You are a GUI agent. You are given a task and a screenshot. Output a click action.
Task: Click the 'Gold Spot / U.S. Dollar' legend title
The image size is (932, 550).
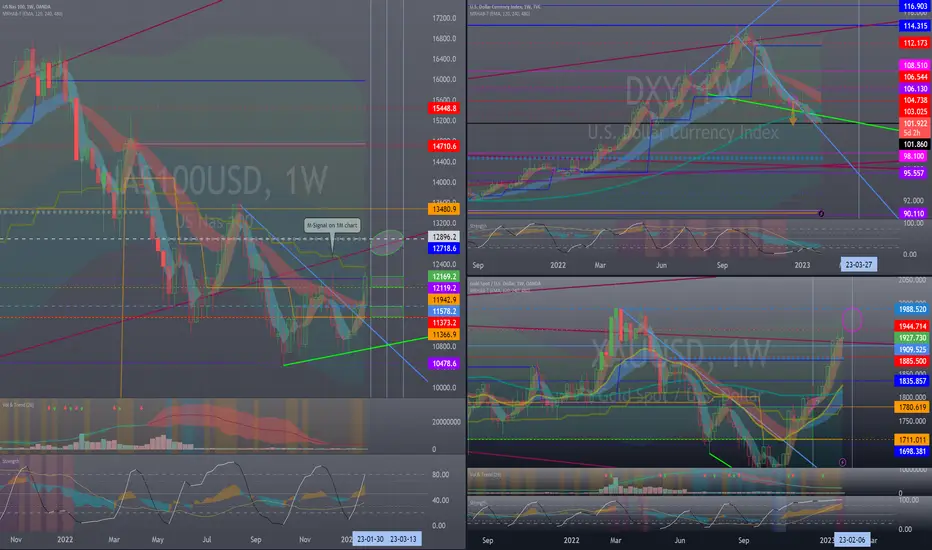pyautogui.click(x=505, y=284)
